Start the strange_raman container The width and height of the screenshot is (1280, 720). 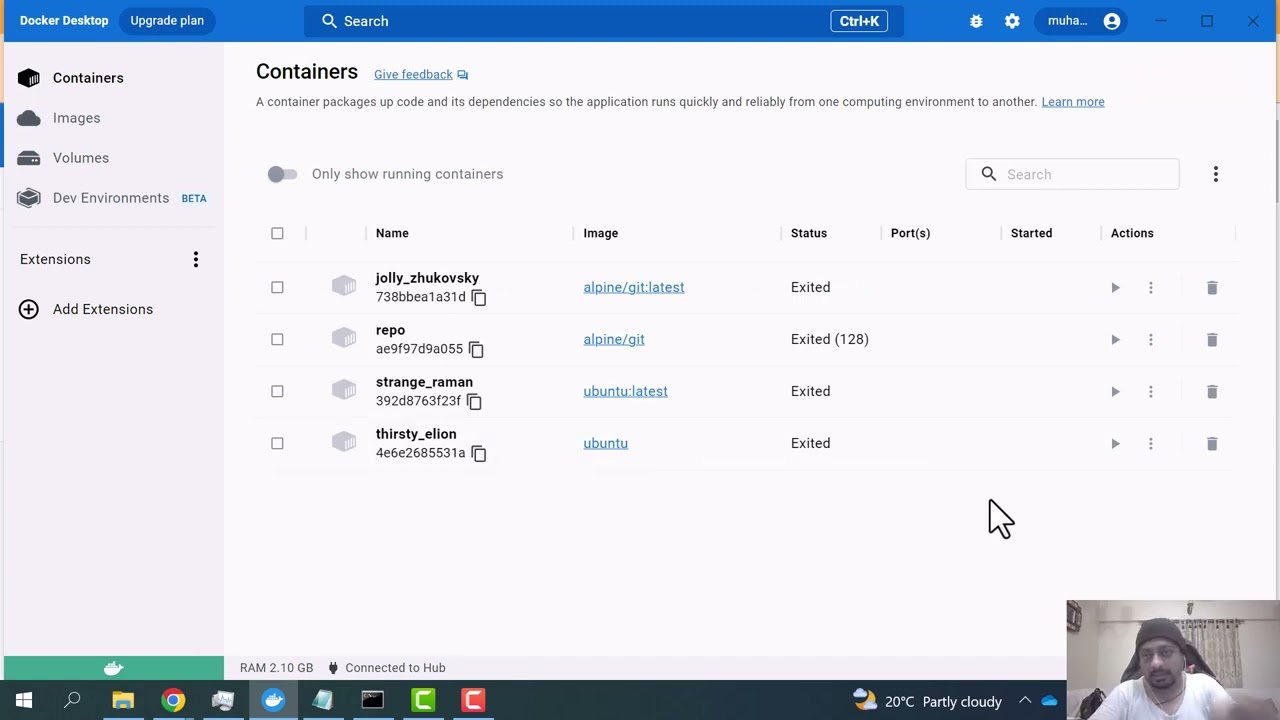click(1115, 392)
